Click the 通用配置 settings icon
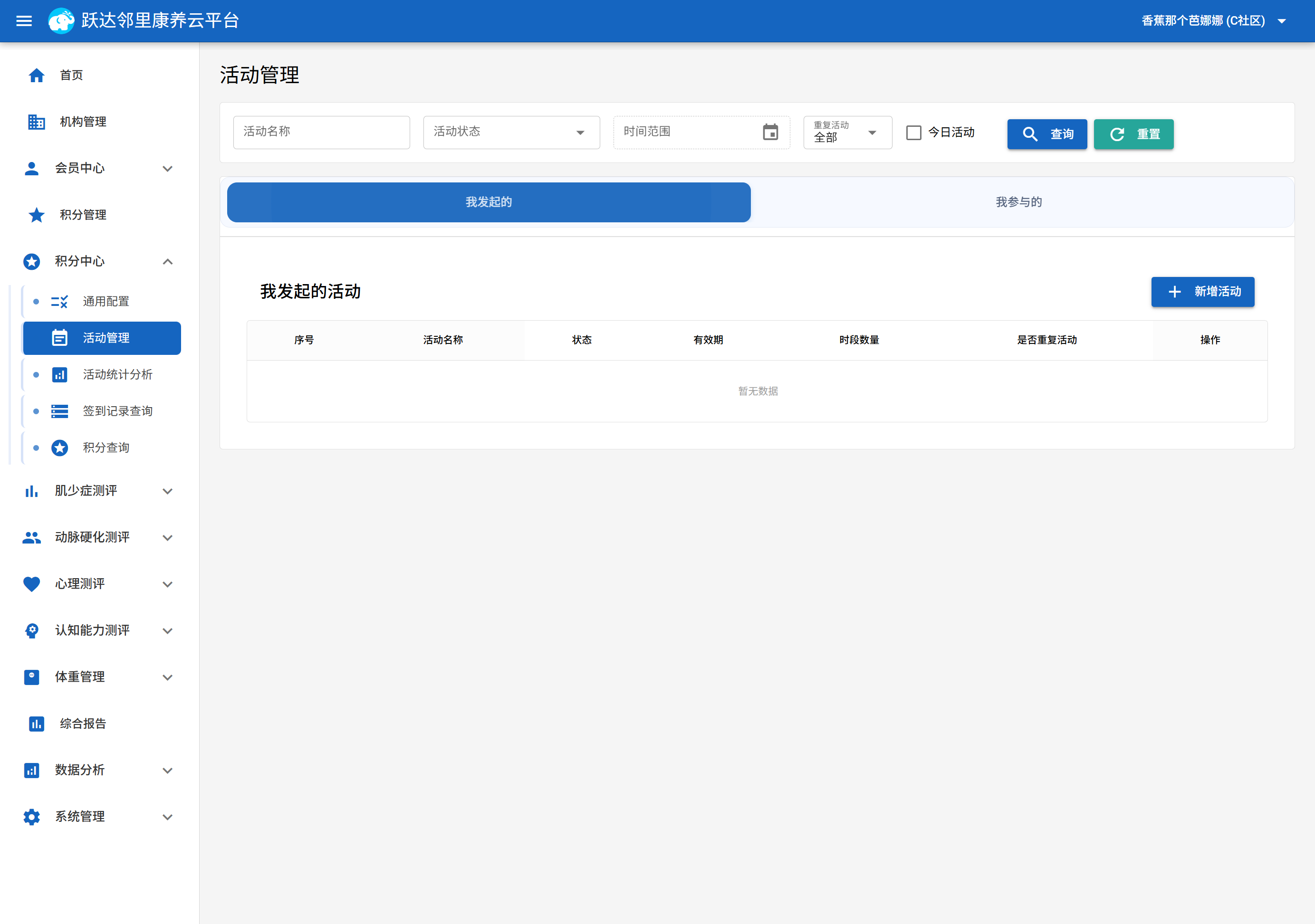This screenshot has height=924, width=1315. 59,302
